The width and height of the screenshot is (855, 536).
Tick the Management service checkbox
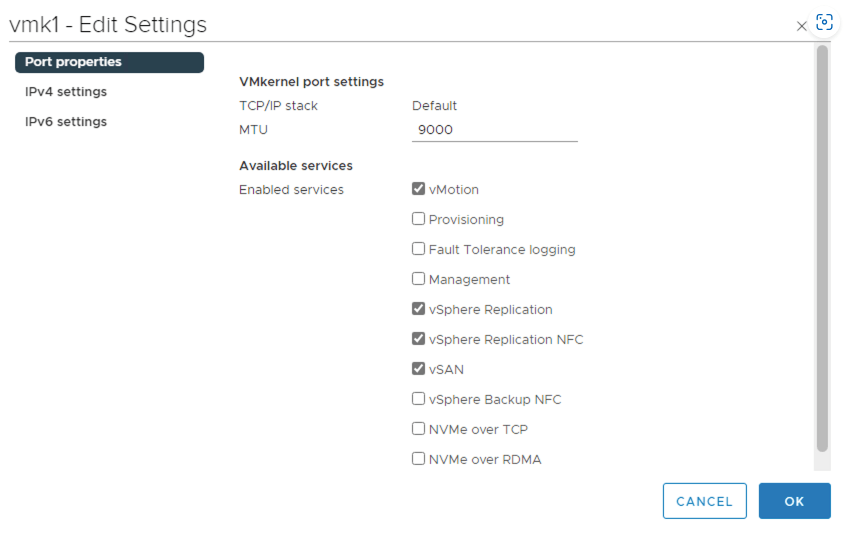point(419,280)
